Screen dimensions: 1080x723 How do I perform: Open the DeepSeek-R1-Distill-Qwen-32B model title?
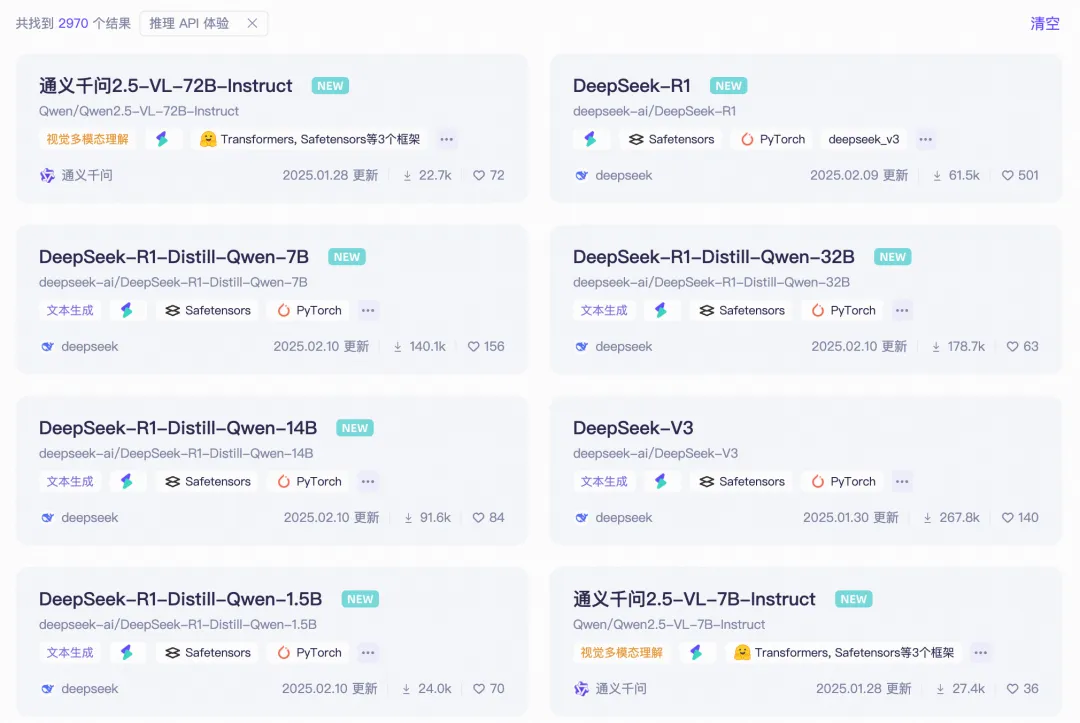[714, 257]
